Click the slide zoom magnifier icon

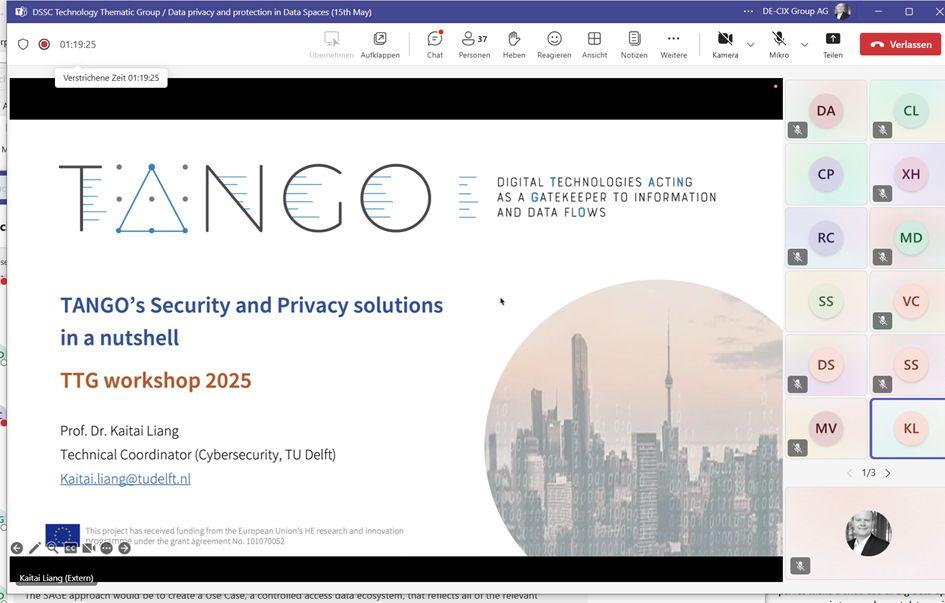click(x=52, y=548)
